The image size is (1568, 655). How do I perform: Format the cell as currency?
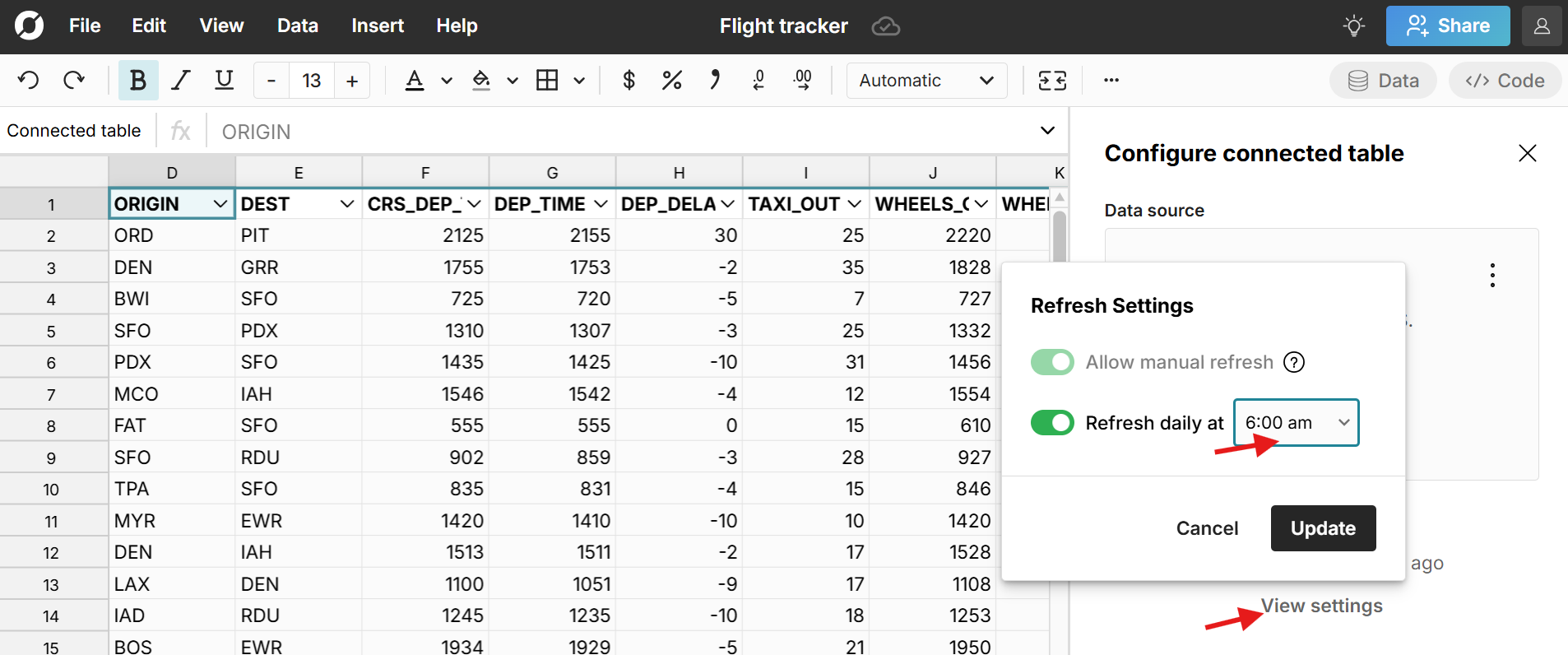pyautogui.click(x=629, y=81)
